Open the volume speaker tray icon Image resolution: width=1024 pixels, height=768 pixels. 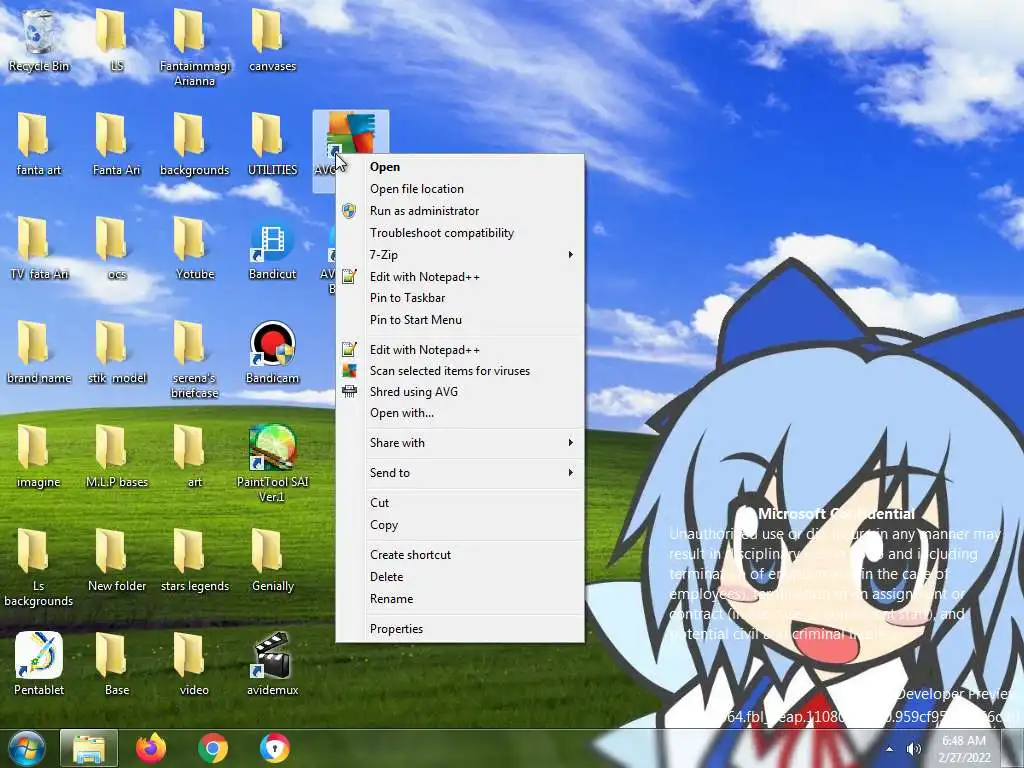pos(914,749)
